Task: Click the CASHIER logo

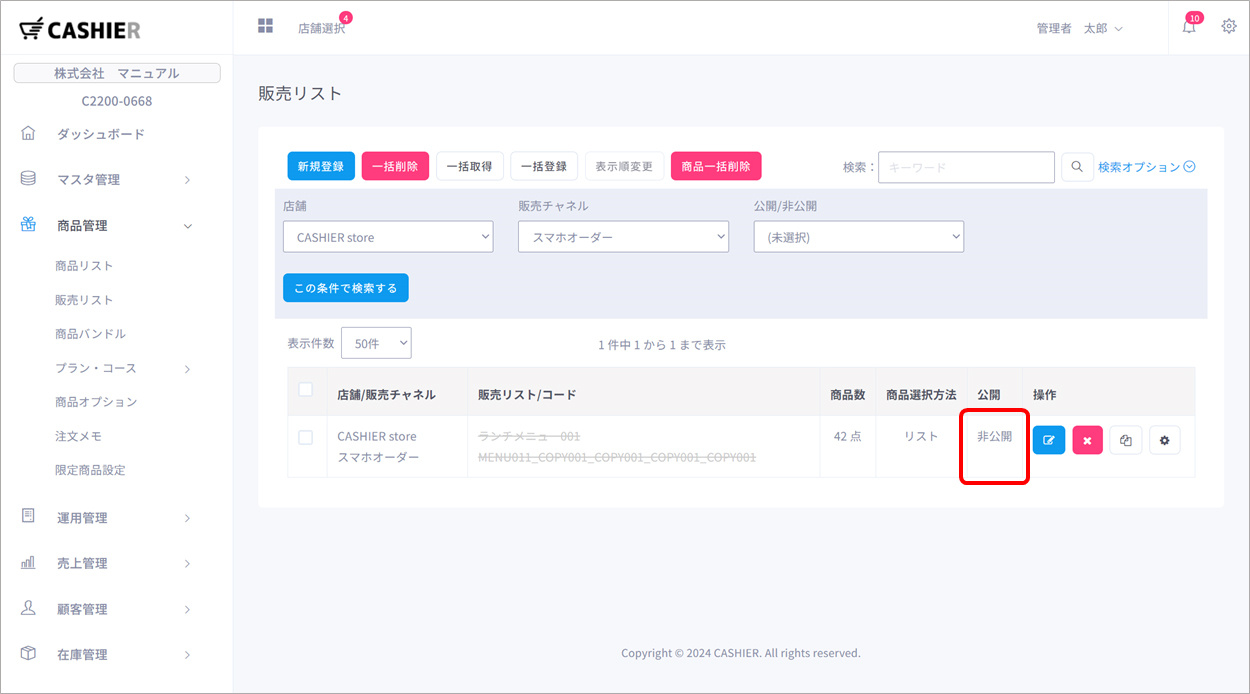Action: (x=80, y=29)
